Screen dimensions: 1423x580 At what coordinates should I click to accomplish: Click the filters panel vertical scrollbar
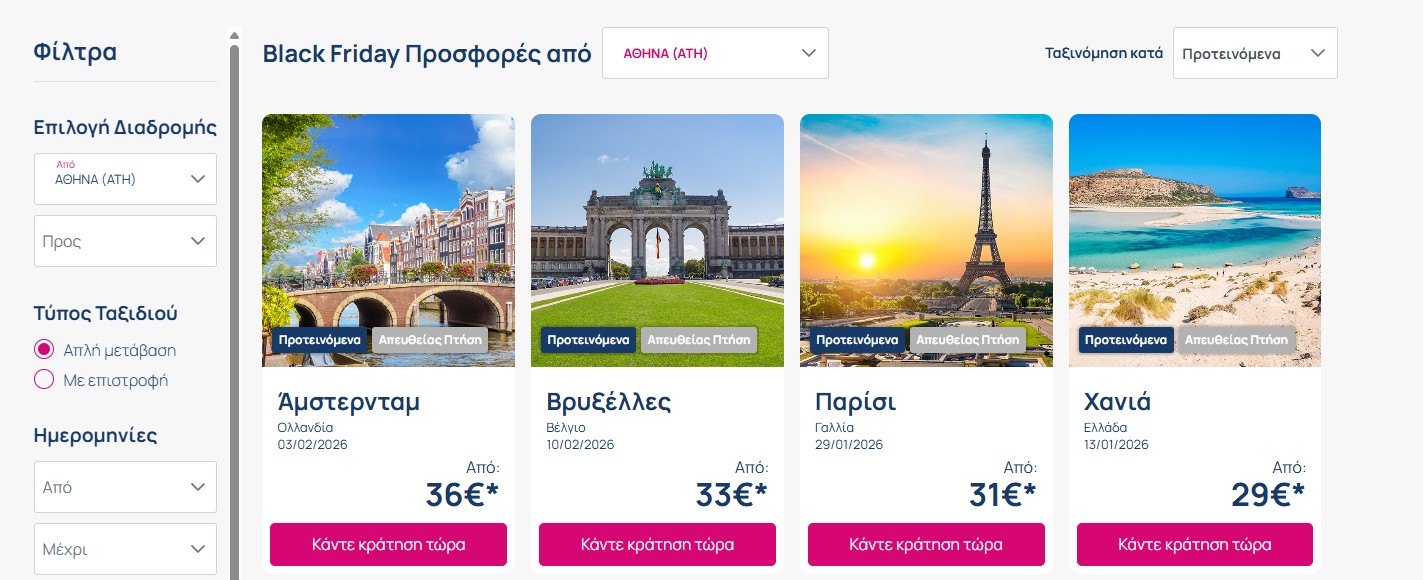[x=235, y=300]
